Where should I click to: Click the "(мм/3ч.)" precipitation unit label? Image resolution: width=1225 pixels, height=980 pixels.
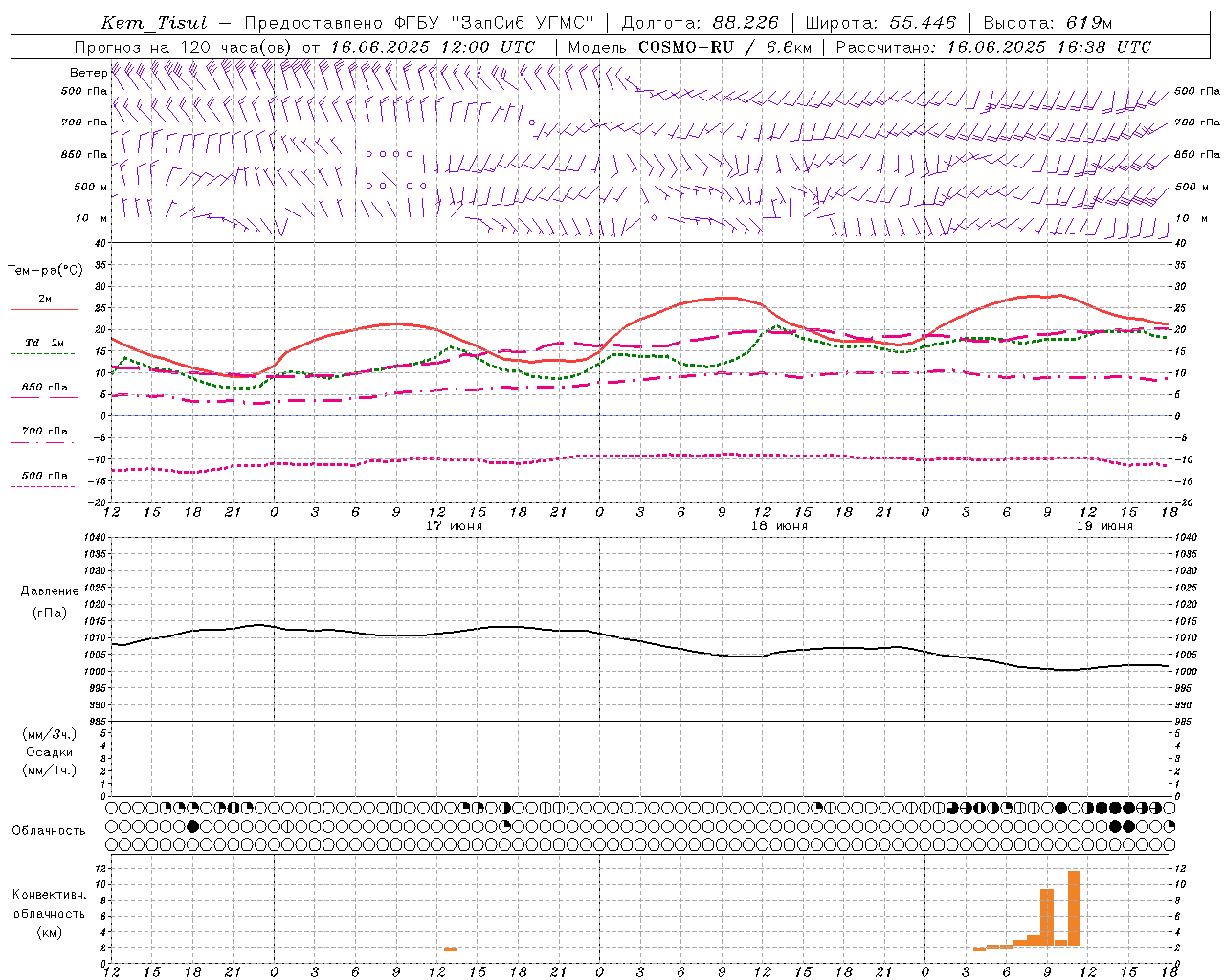(x=50, y=734)
